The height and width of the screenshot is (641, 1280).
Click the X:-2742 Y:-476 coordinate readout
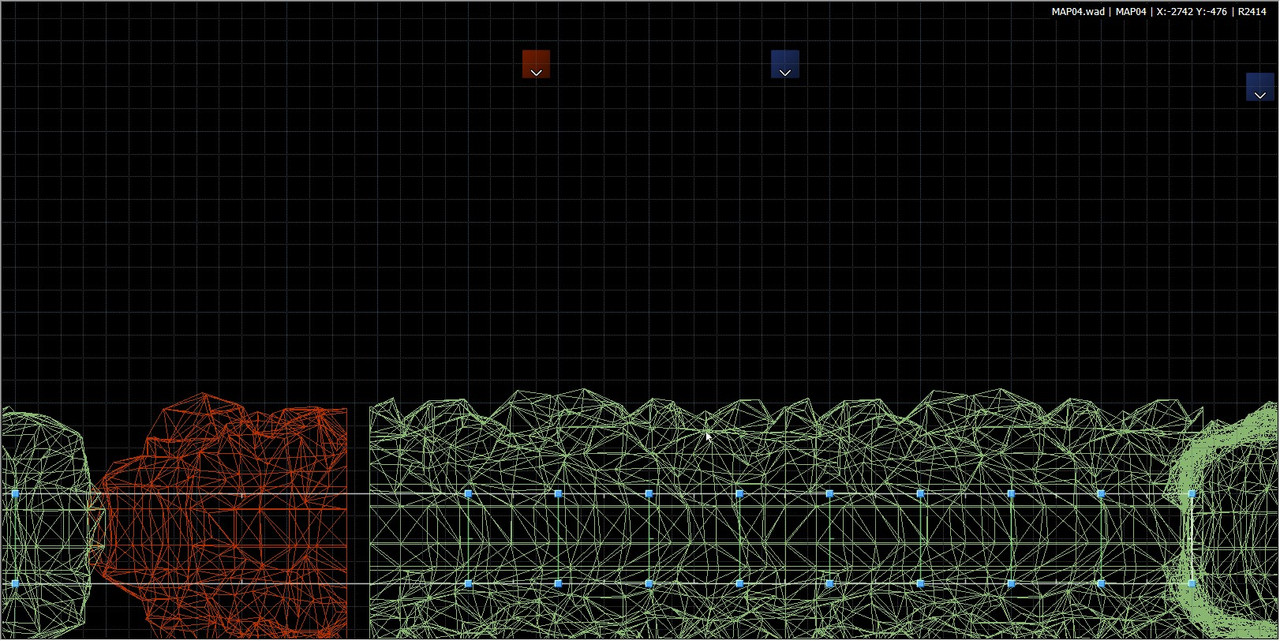(x=1192, y=12)
